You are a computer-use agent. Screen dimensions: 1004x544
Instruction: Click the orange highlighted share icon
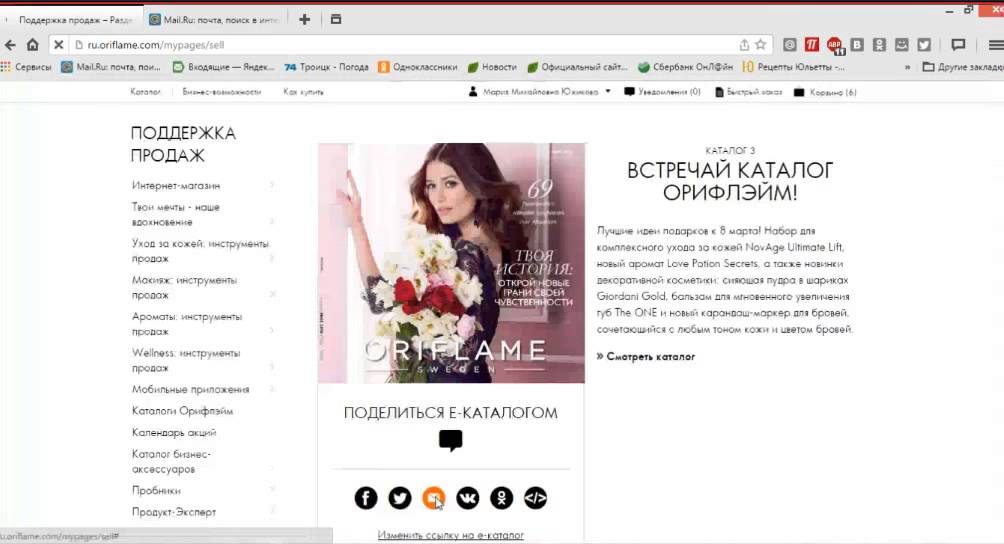point(433,498)
